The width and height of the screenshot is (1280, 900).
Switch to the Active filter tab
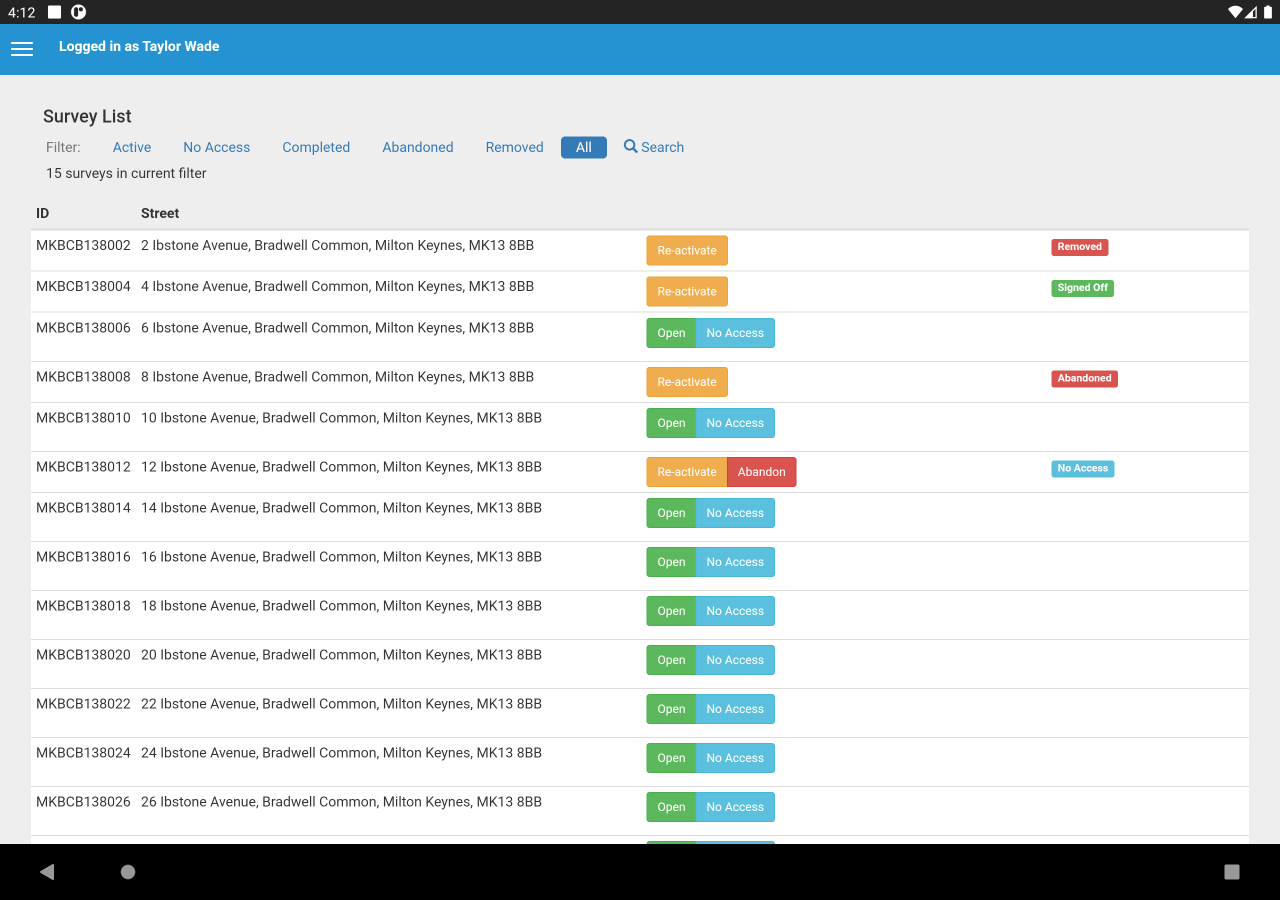(x=131, y=147)
